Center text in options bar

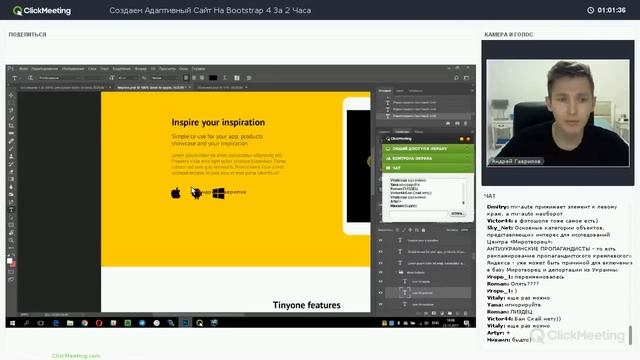194,78
